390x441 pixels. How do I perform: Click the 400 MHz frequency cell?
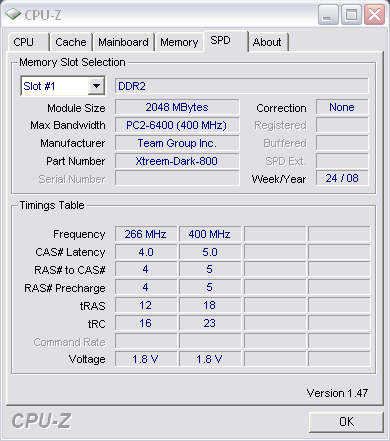(x=210, y=234)
